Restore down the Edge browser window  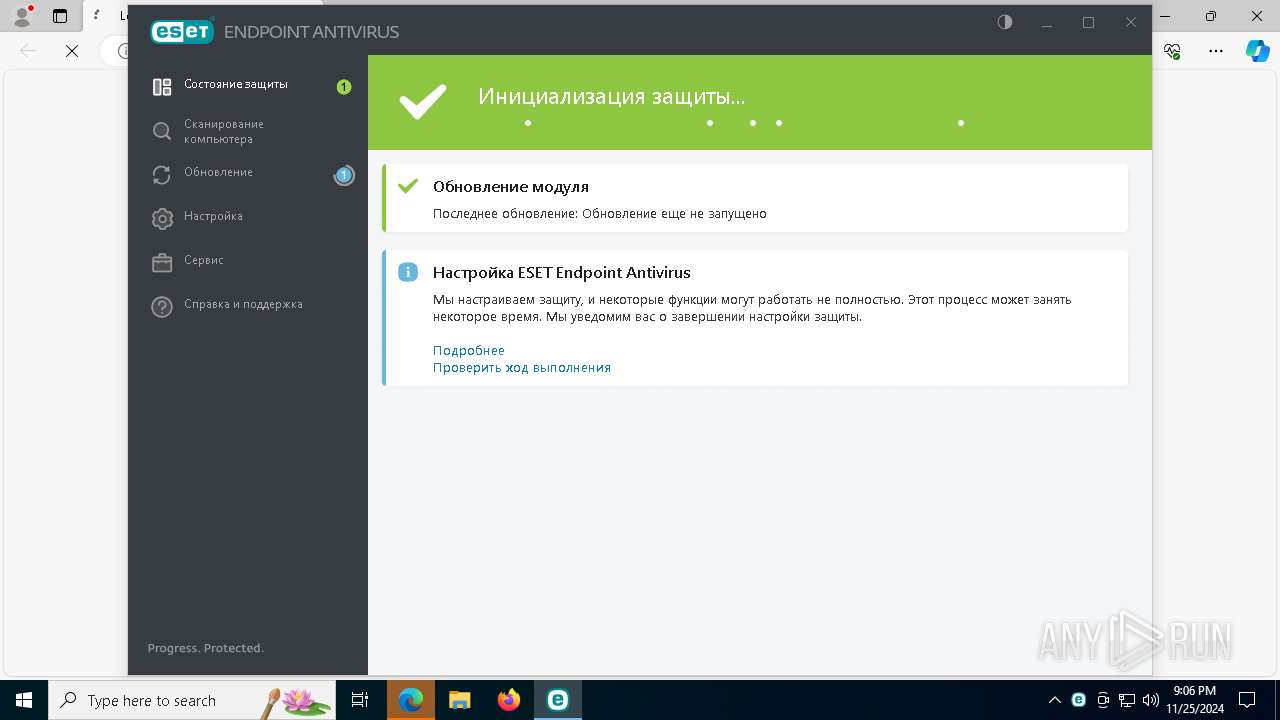pos(1211,16)
